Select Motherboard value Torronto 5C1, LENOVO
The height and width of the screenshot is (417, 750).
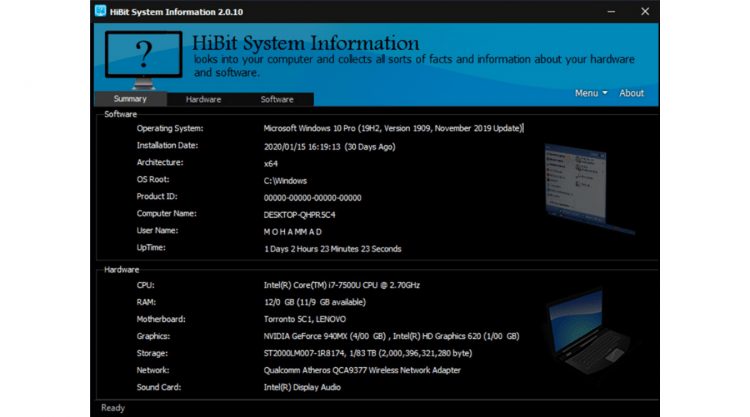[305, 319]
